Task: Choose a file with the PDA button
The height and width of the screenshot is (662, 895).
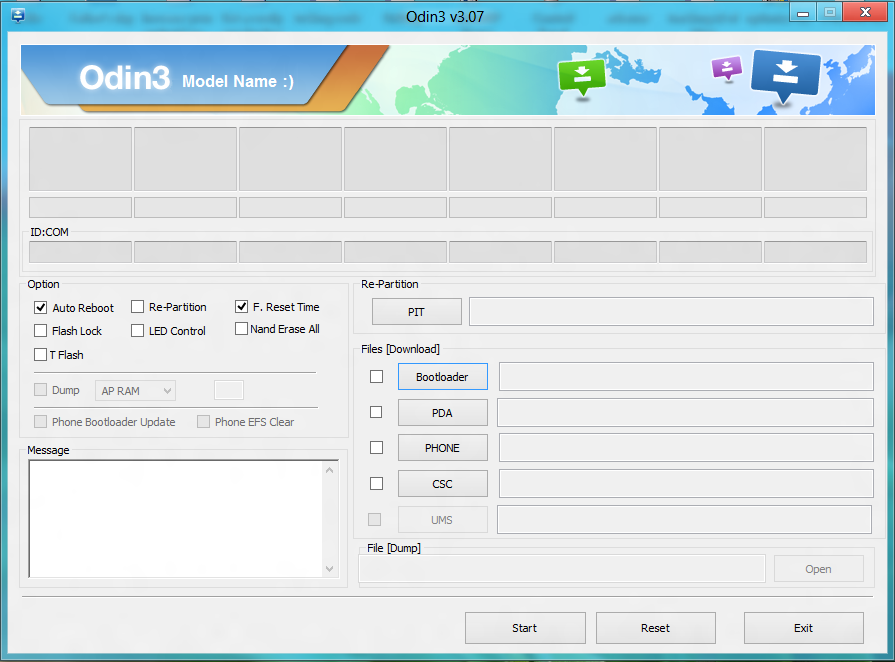Action: 442,413
